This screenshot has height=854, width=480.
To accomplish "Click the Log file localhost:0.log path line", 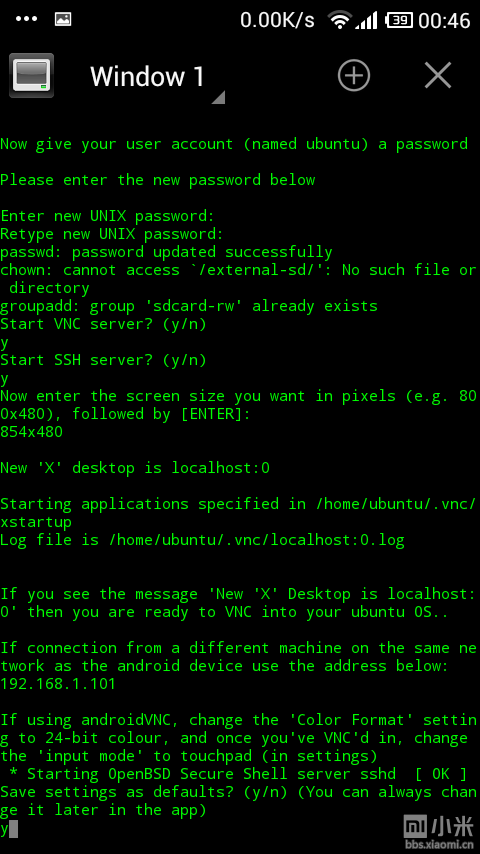I will click(202, 540).
